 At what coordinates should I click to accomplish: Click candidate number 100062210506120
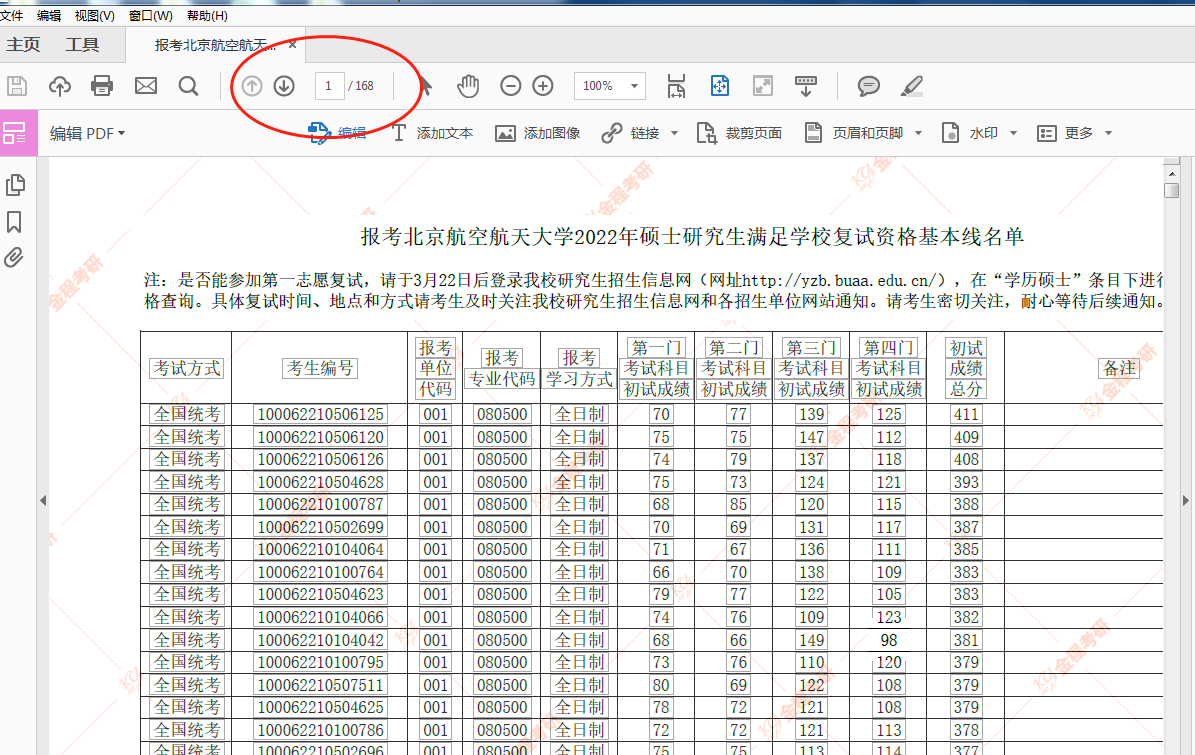[321, 437]
